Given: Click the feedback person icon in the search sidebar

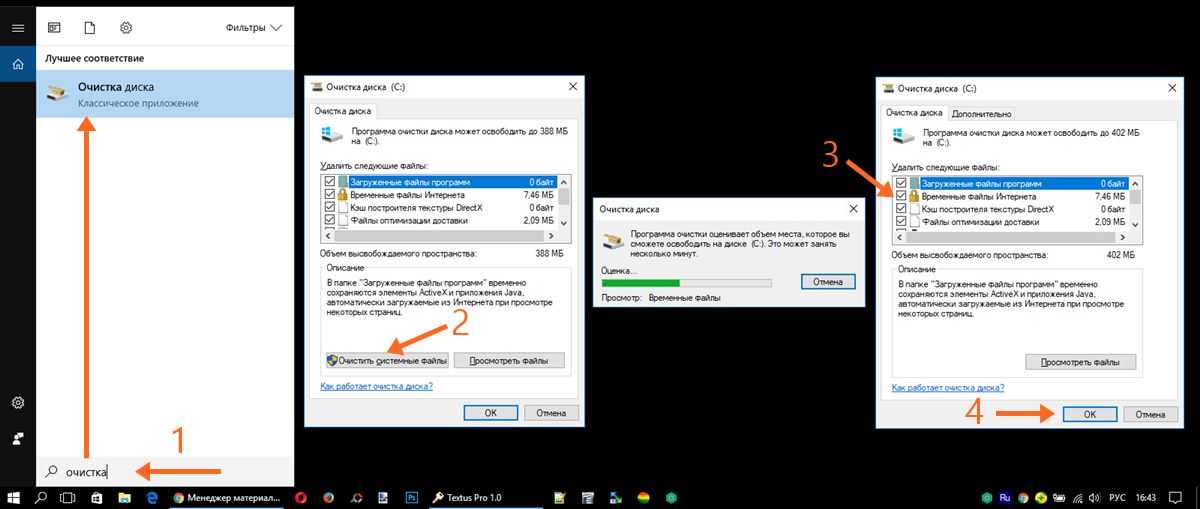Looking at the screenshot, I should click(x=17, y=438).
